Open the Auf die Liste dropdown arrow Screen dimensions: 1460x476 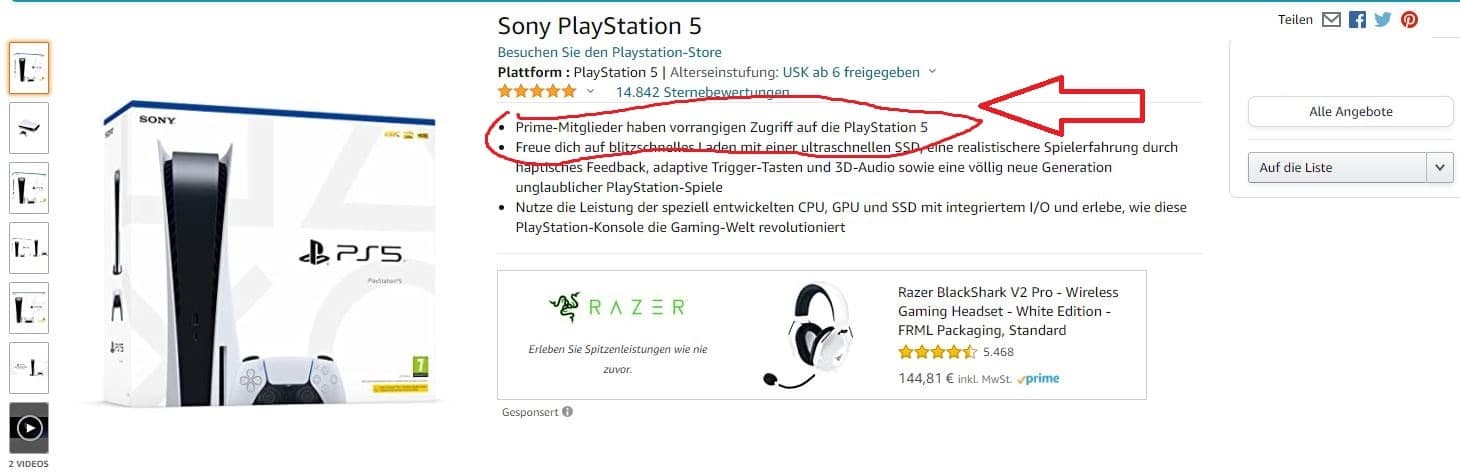coord(1440,167)
